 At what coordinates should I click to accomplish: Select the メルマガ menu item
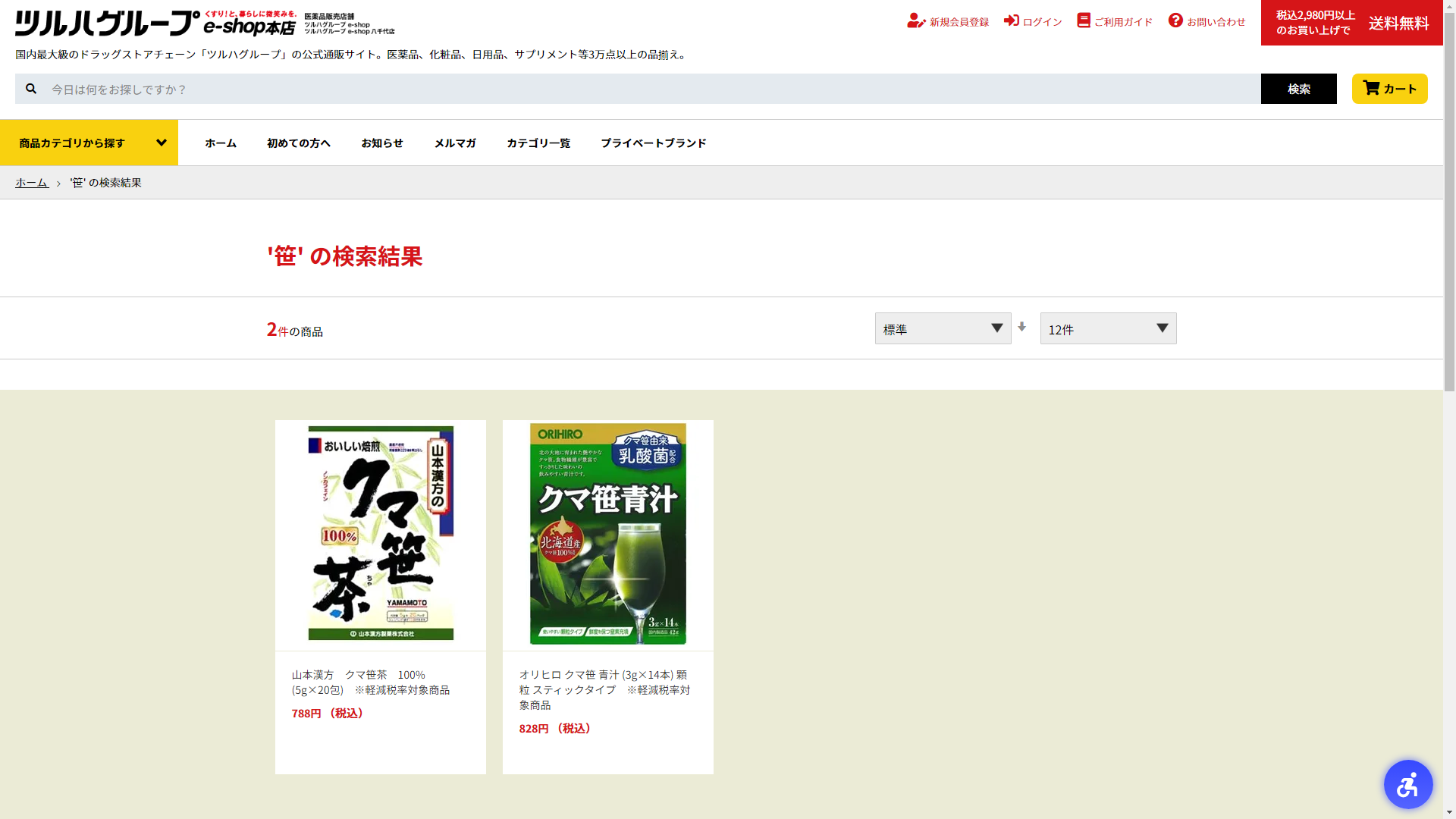[454, 143]
